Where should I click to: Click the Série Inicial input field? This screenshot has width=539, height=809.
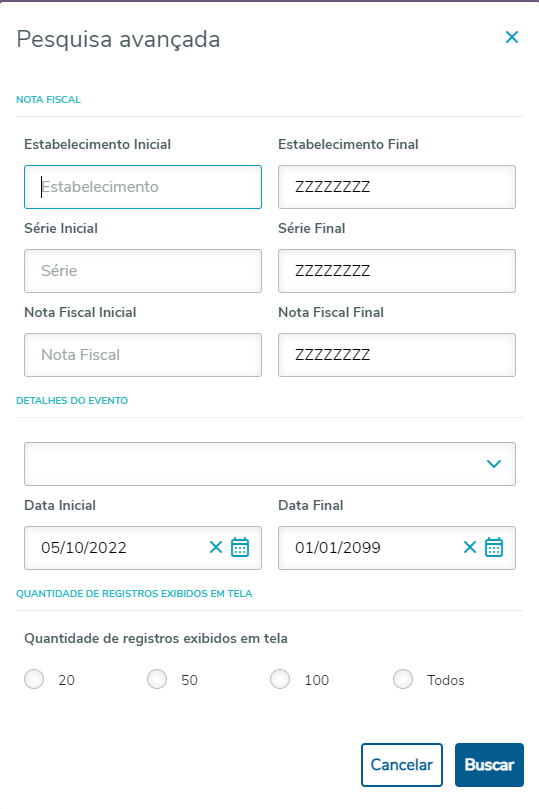143,271
